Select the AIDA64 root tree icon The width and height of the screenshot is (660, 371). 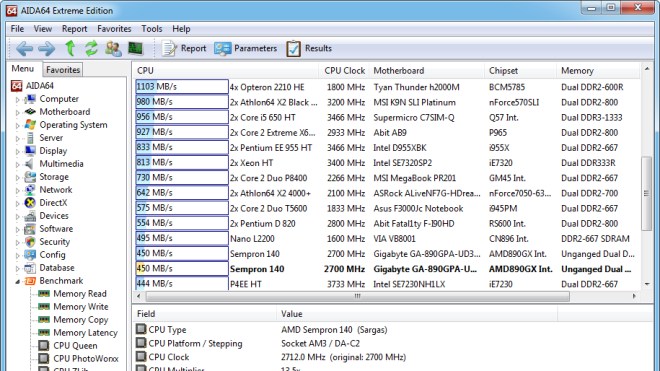16,86
